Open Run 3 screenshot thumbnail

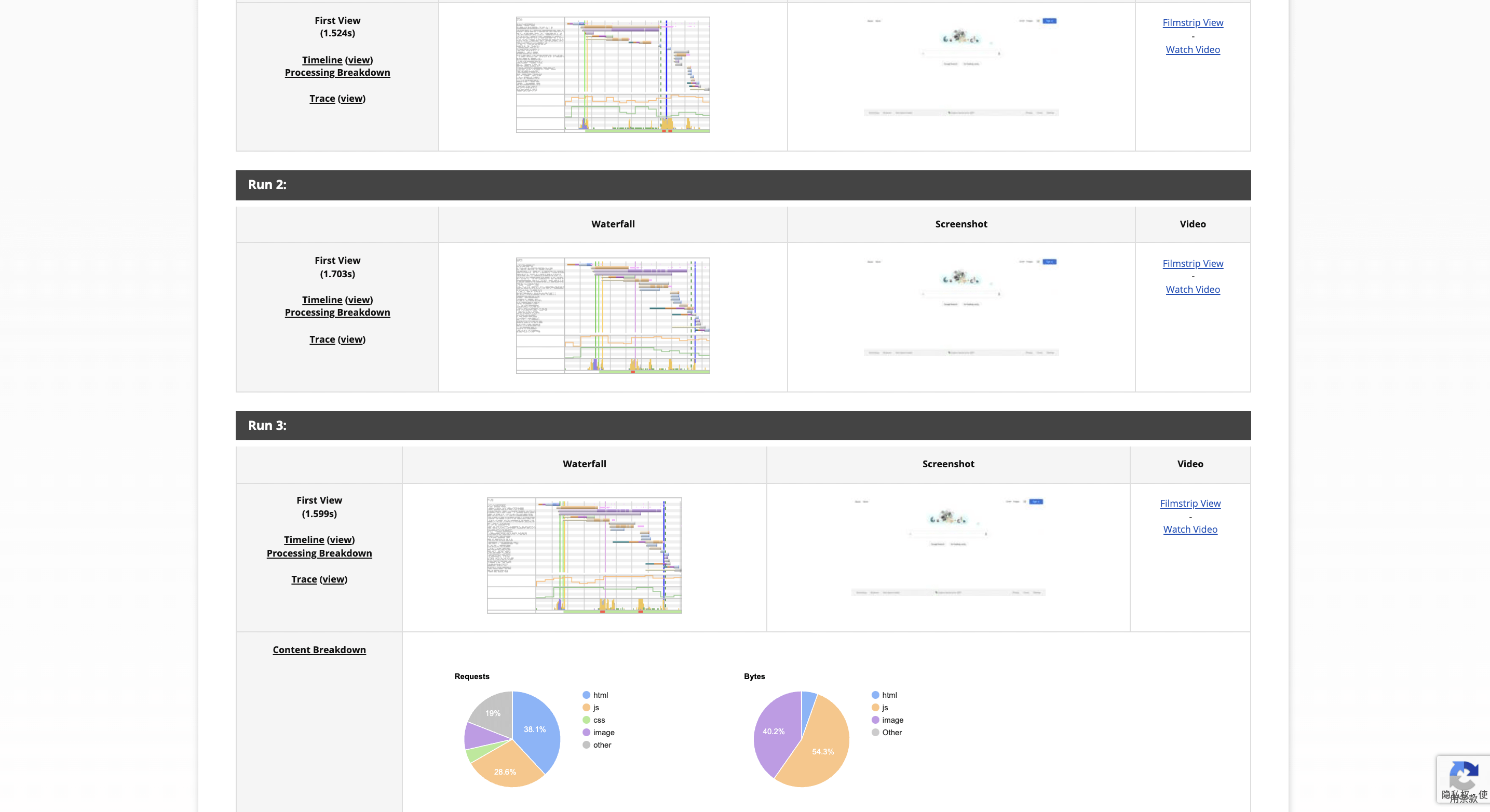pyautogui.click(x=948, y=547)
